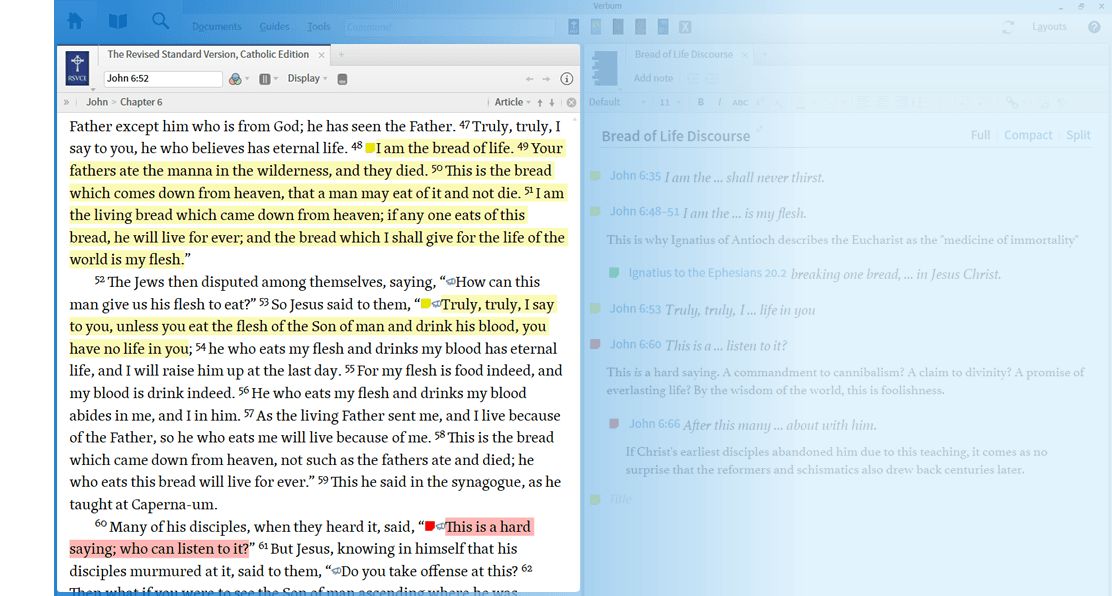Click the X shortcut icon in top bar
The width and height of the screenshot is (1112, 596).
click(x=685, y=27)
